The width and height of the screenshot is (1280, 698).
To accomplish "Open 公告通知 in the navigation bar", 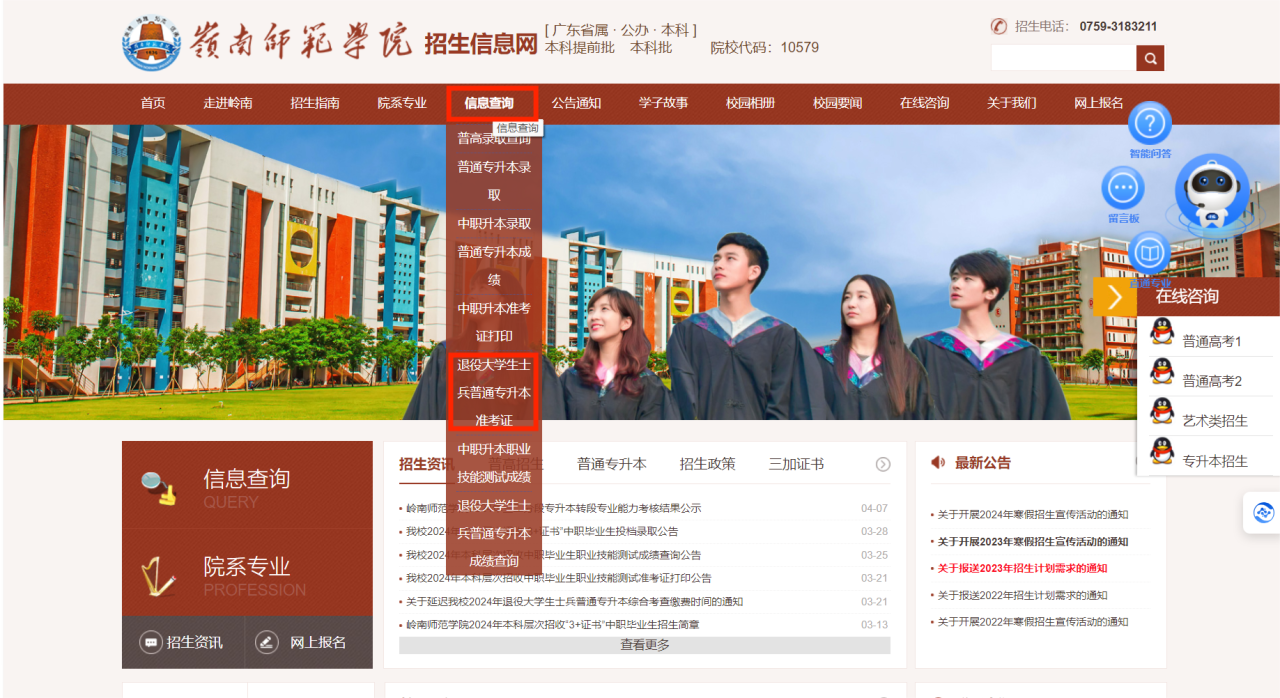I will click(x=576, y=103).
